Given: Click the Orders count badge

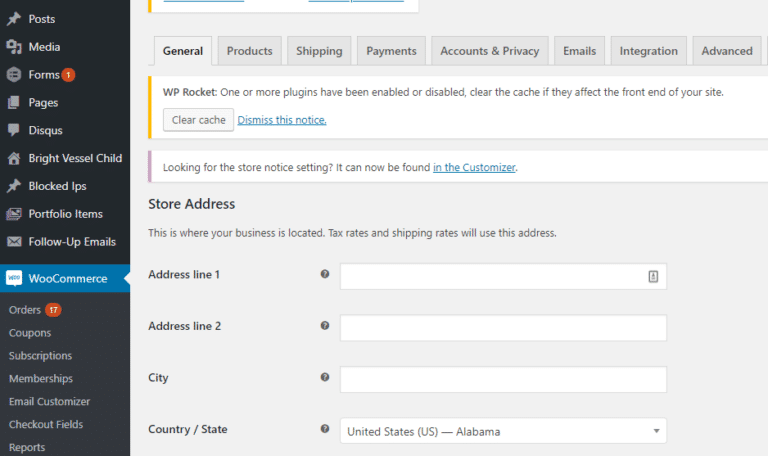Looking at the screenshot, I should coord(53,310).
